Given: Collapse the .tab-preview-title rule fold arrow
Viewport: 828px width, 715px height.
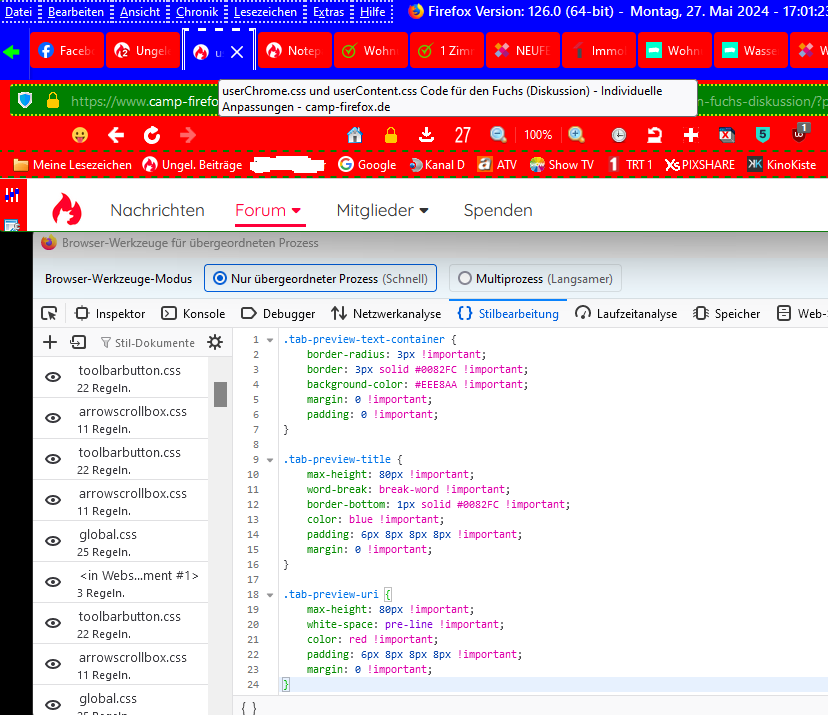Looking at the screenshot, I should pyautogui.click(x=270, y=459).
